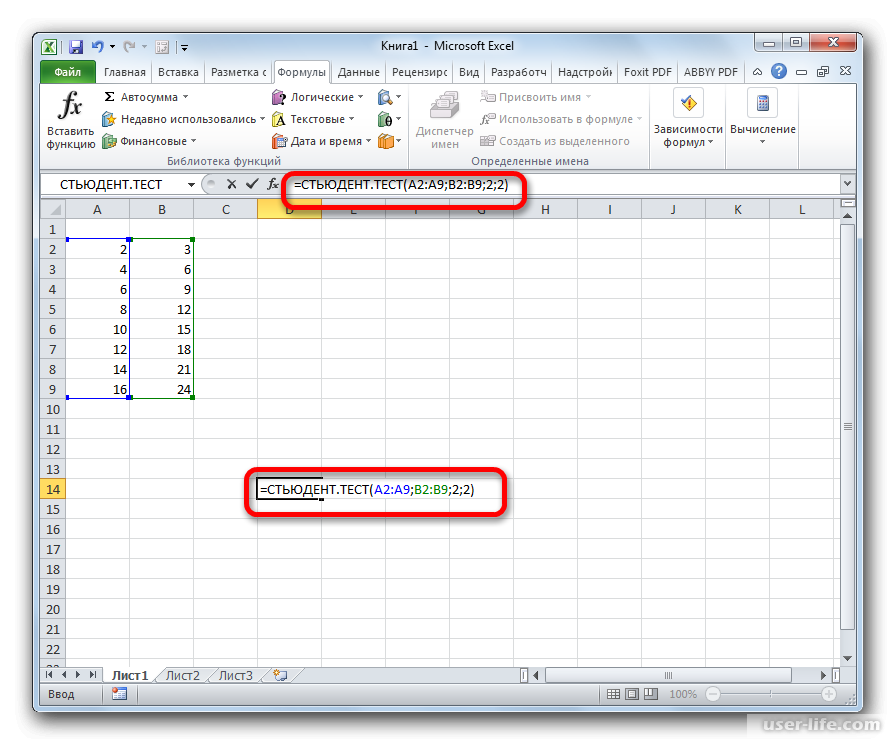Click the Undo arrow icon
This screenshot has width=896, height=745.
coord(98,46)
